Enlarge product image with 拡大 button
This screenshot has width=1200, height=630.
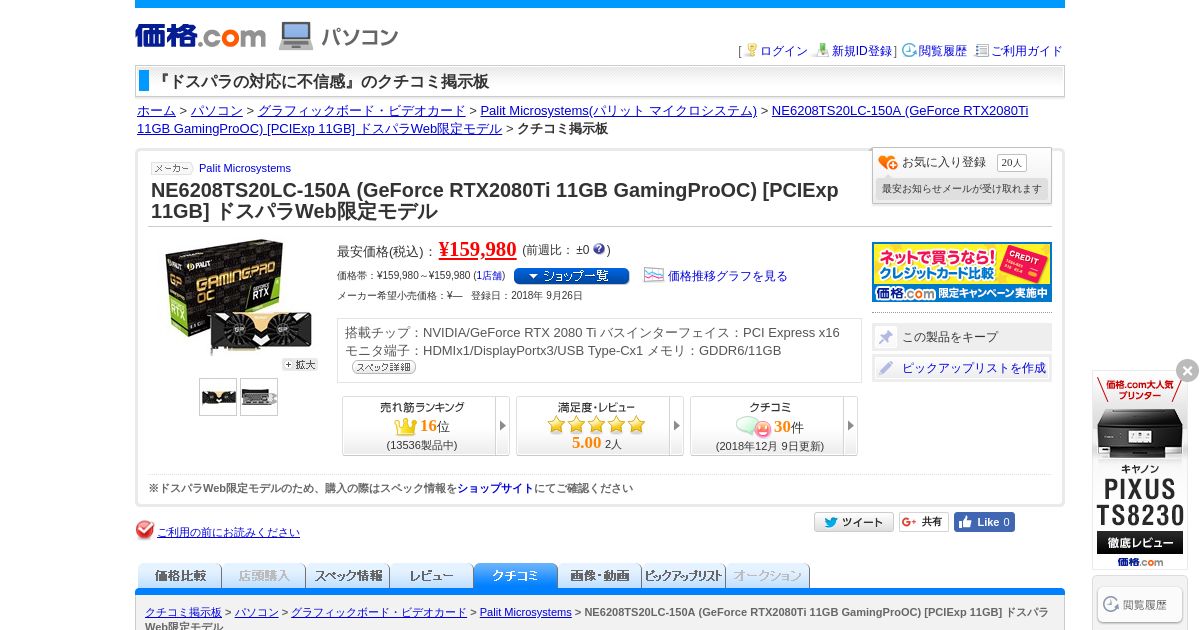[x=300, y=365]
